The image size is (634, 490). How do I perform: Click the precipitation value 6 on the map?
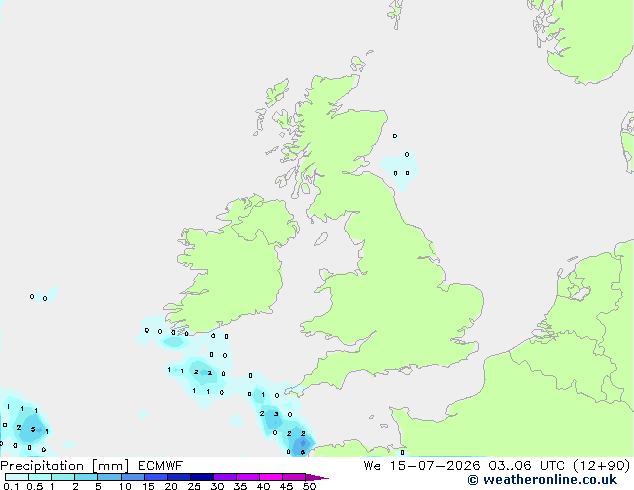(303, 452)
